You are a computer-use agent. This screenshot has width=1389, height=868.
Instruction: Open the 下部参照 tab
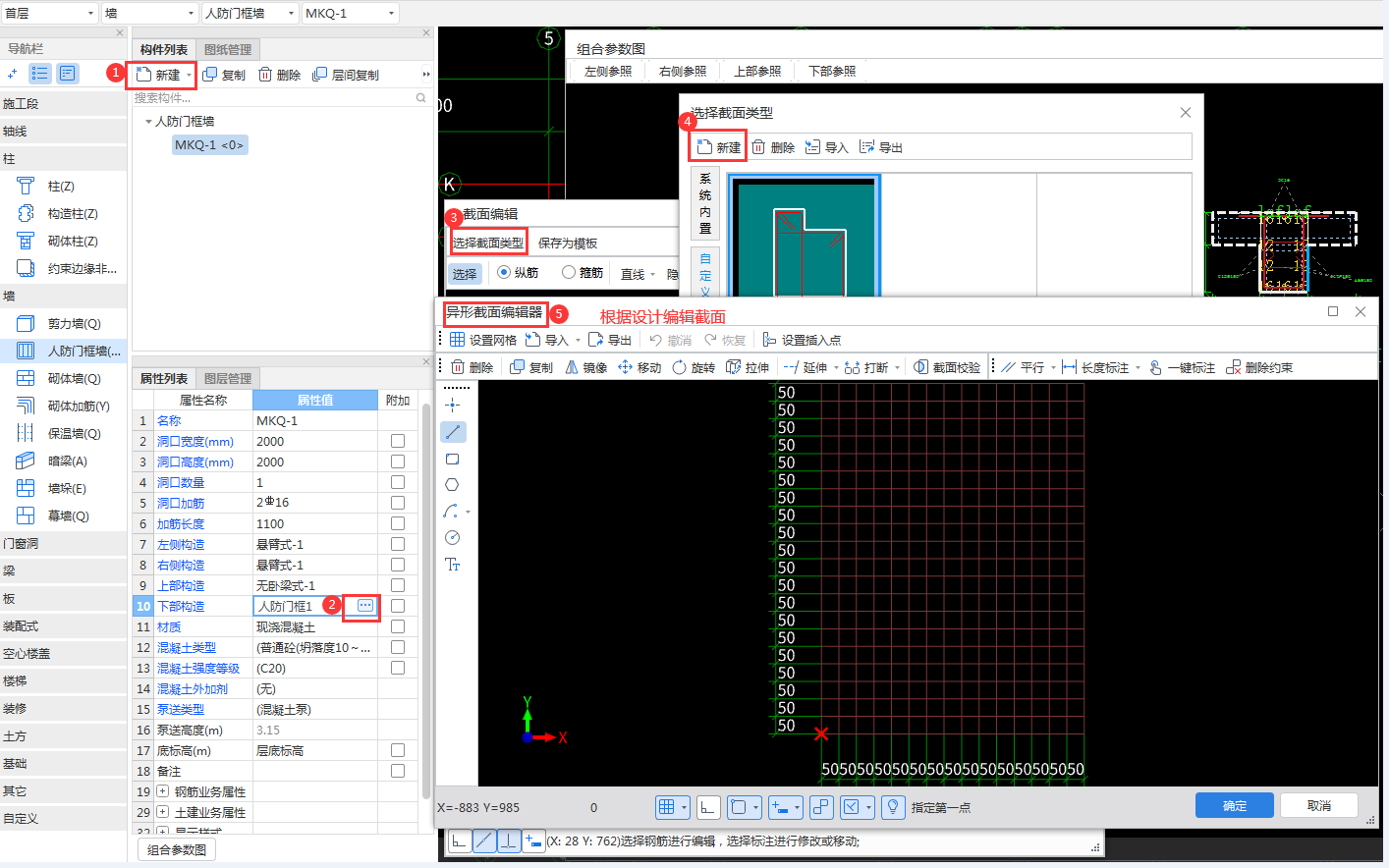[x=832, y=72]
